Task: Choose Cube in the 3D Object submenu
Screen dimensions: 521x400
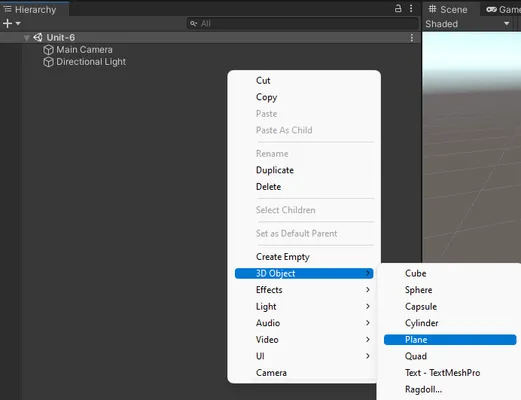Action: point(415,273)
